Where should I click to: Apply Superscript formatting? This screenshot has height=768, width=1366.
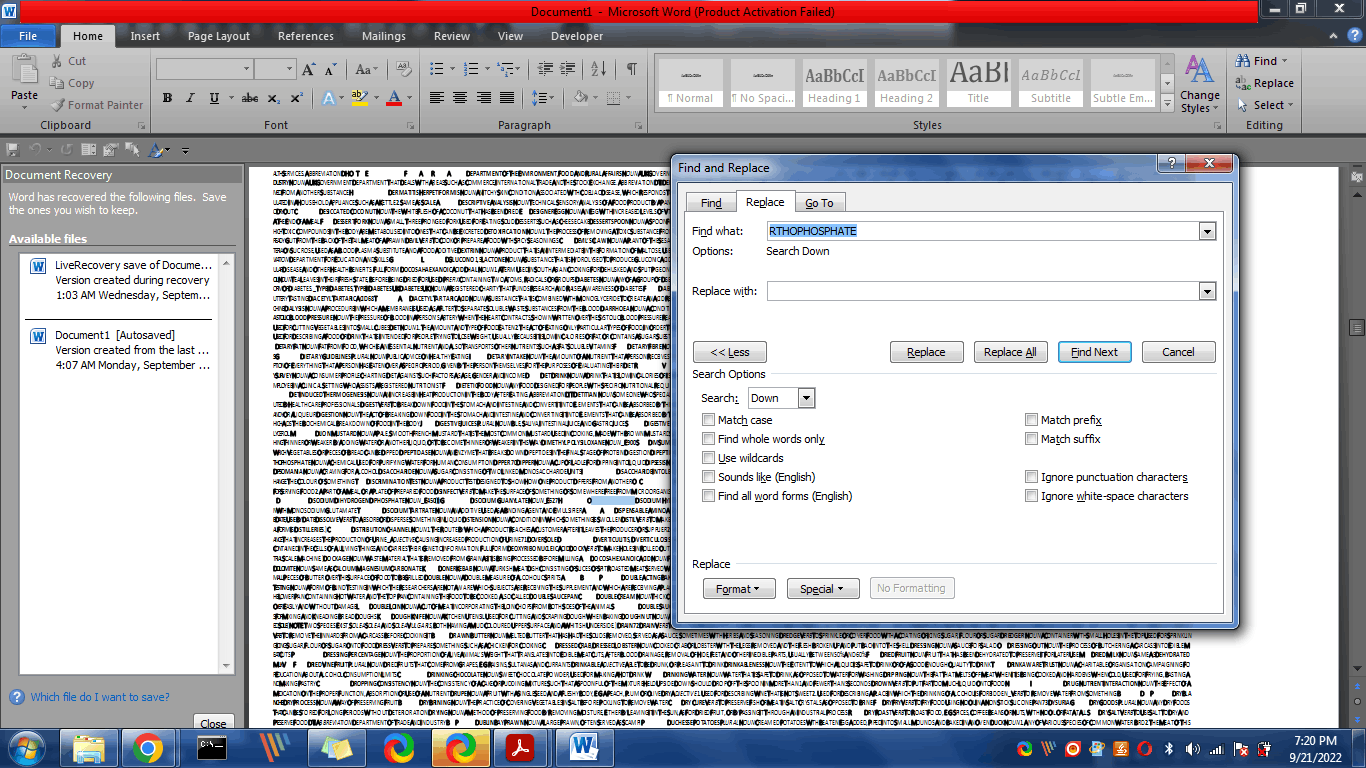[x=296, y=98]
